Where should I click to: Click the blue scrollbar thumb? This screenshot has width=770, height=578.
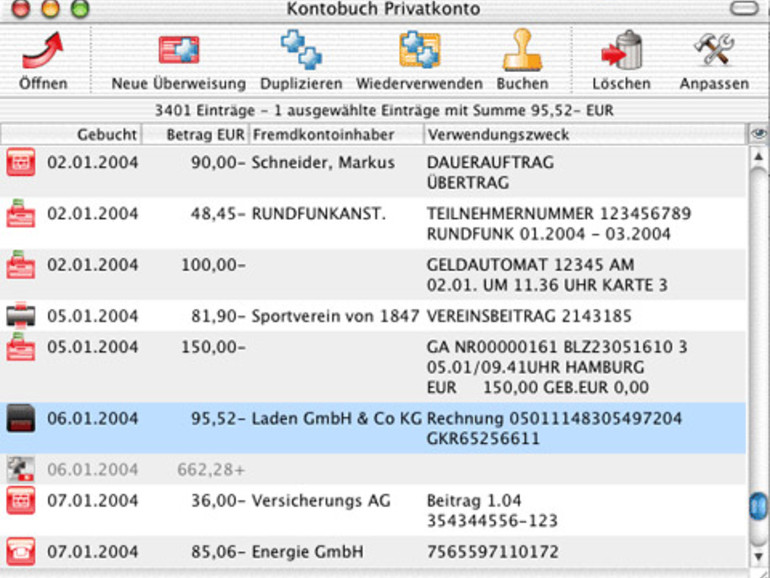coord(759,506)
